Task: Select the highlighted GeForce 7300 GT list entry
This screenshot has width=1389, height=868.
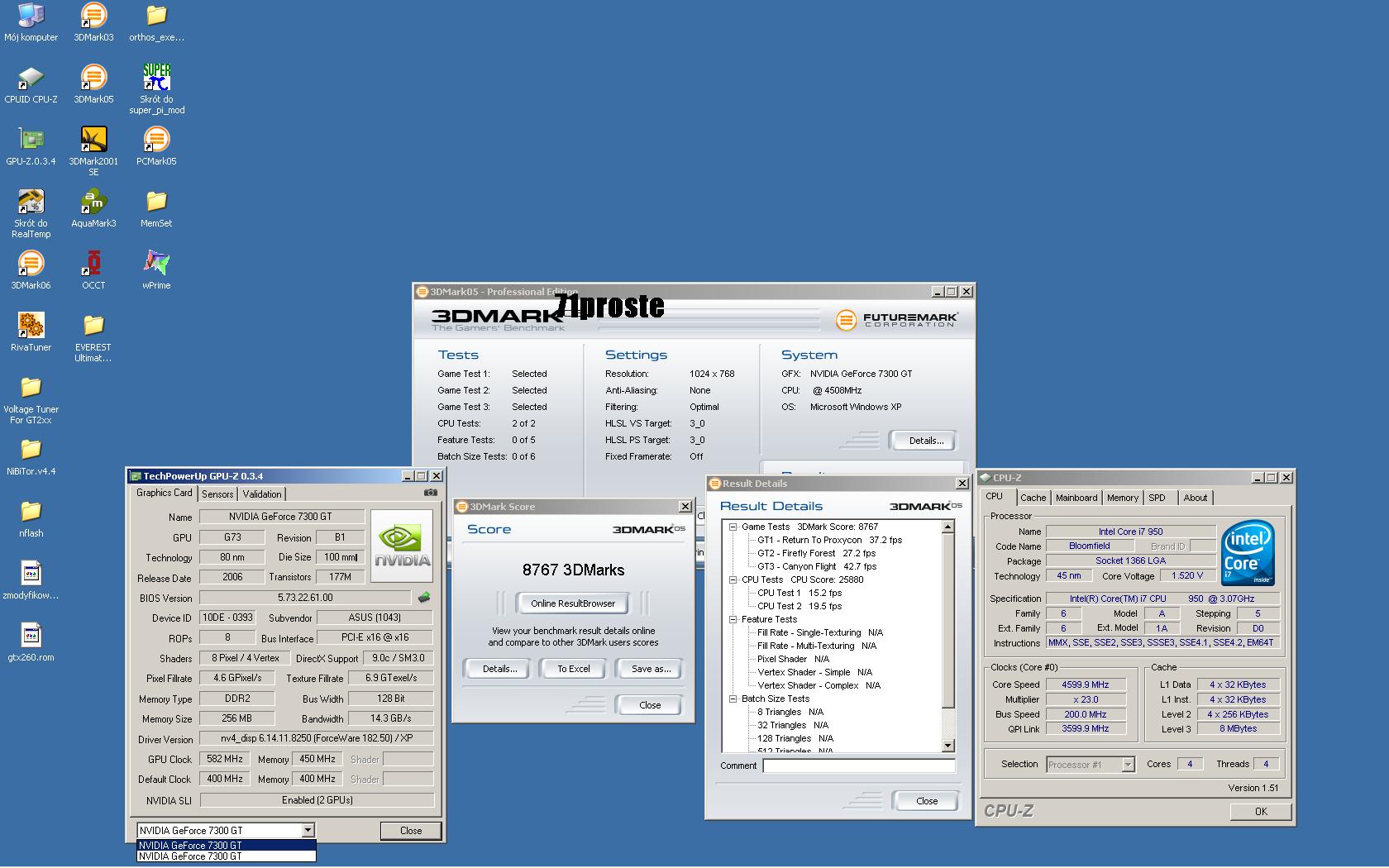Action: (226, 846)
